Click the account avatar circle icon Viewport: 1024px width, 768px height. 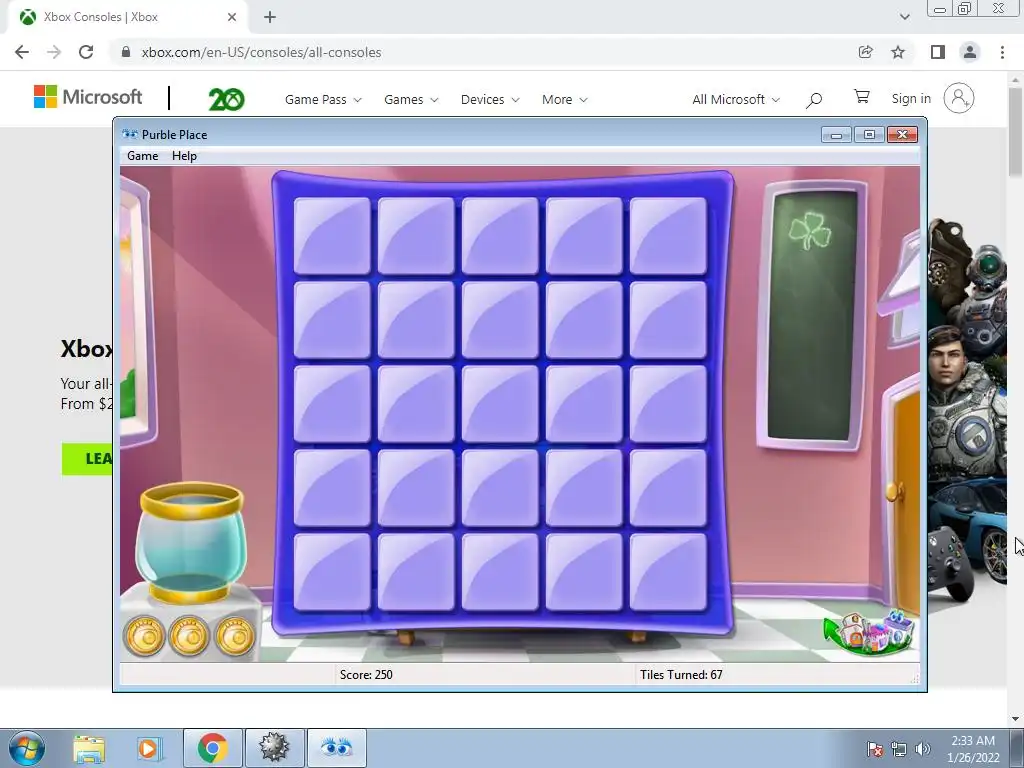tap(959, 98)
